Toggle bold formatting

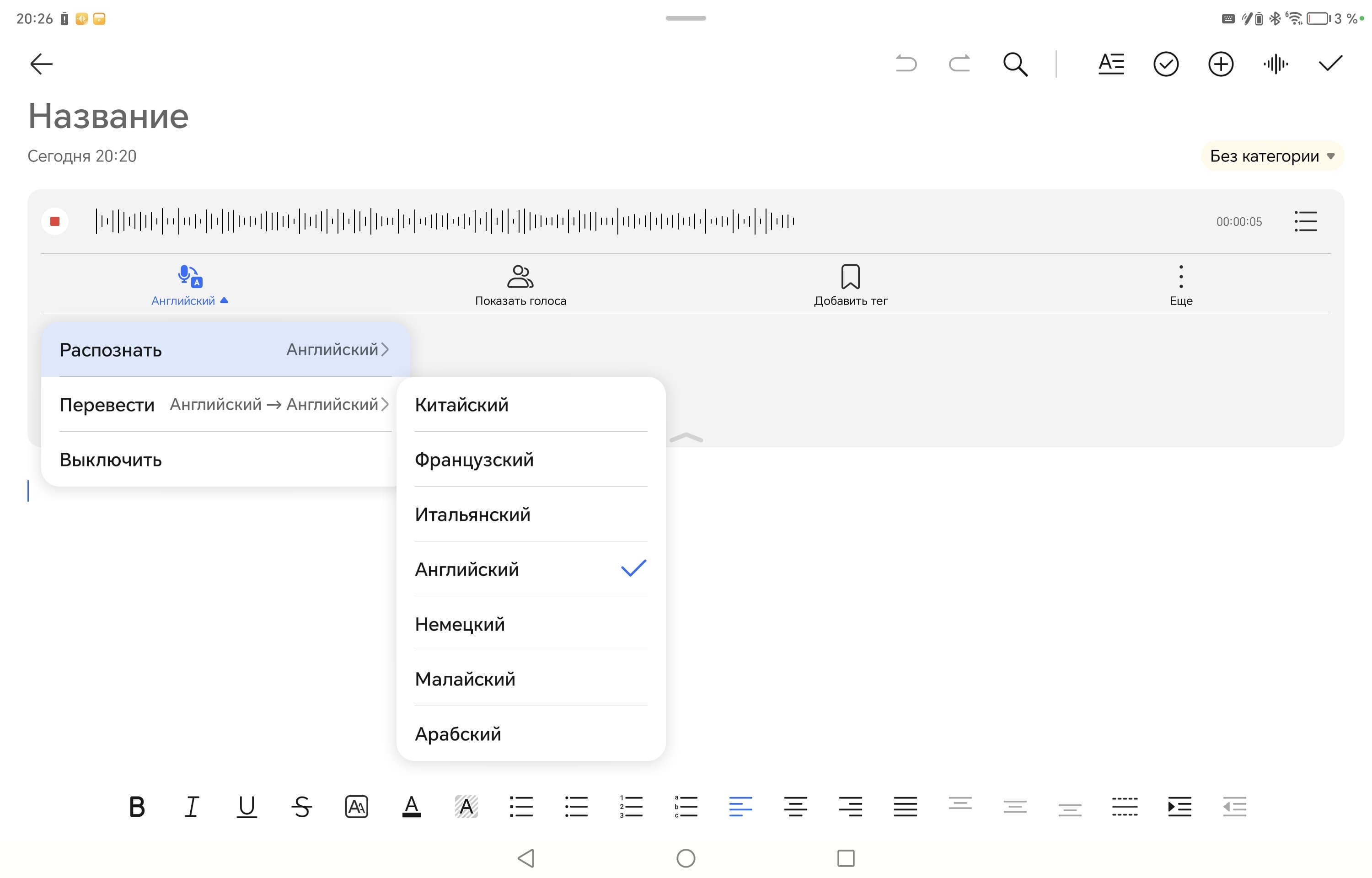[x=137, y=807]
